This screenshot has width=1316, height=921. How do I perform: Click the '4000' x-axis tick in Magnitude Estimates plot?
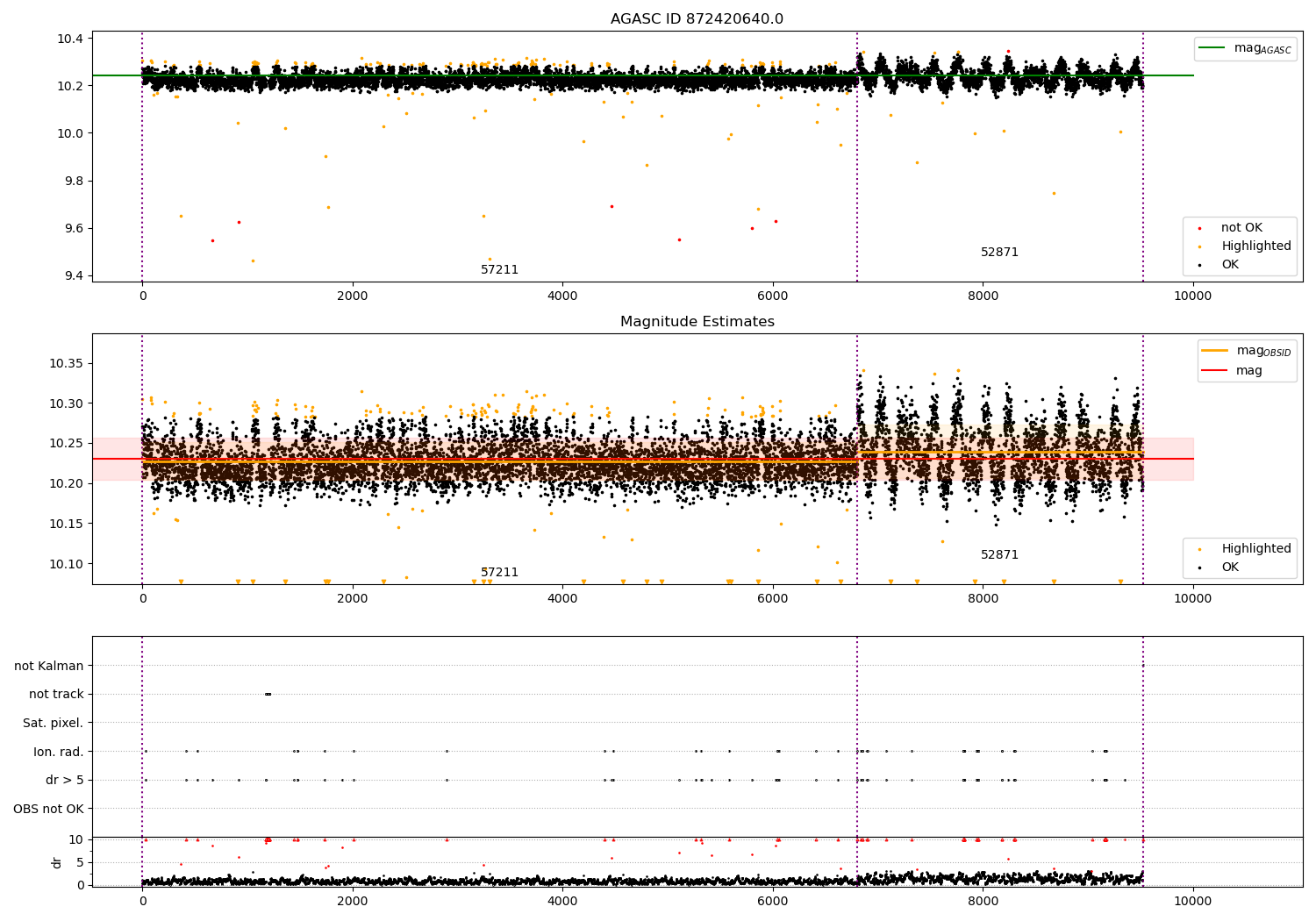562,599
